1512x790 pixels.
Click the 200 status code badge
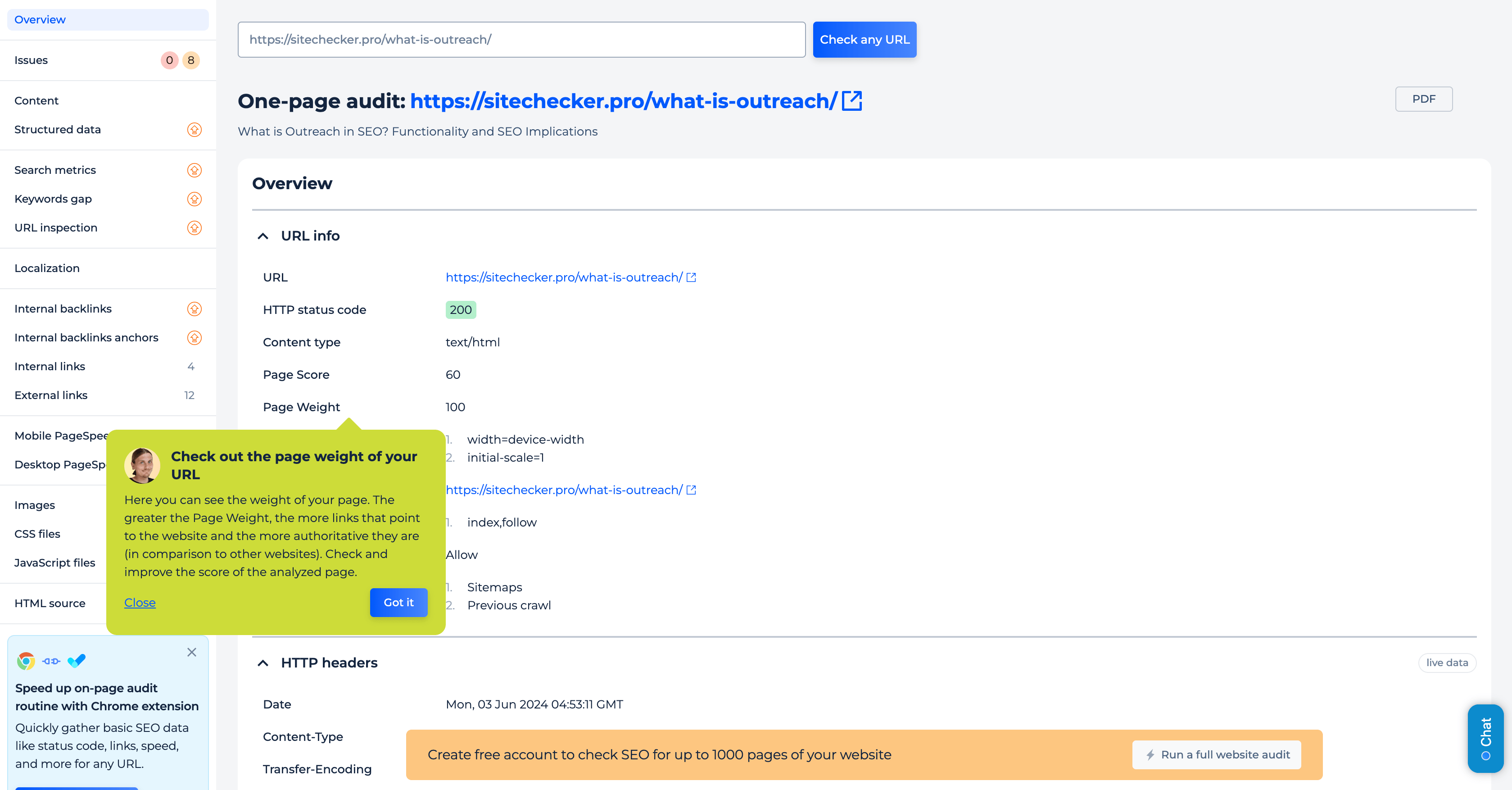point(461,310)
